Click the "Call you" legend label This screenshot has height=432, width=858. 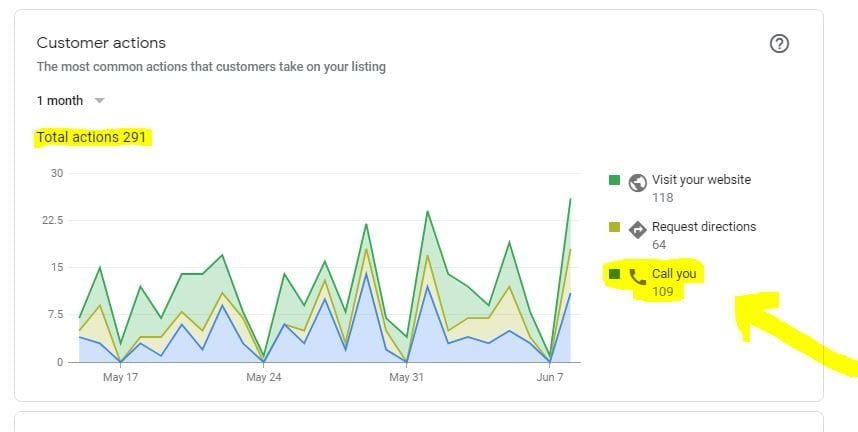674,274
